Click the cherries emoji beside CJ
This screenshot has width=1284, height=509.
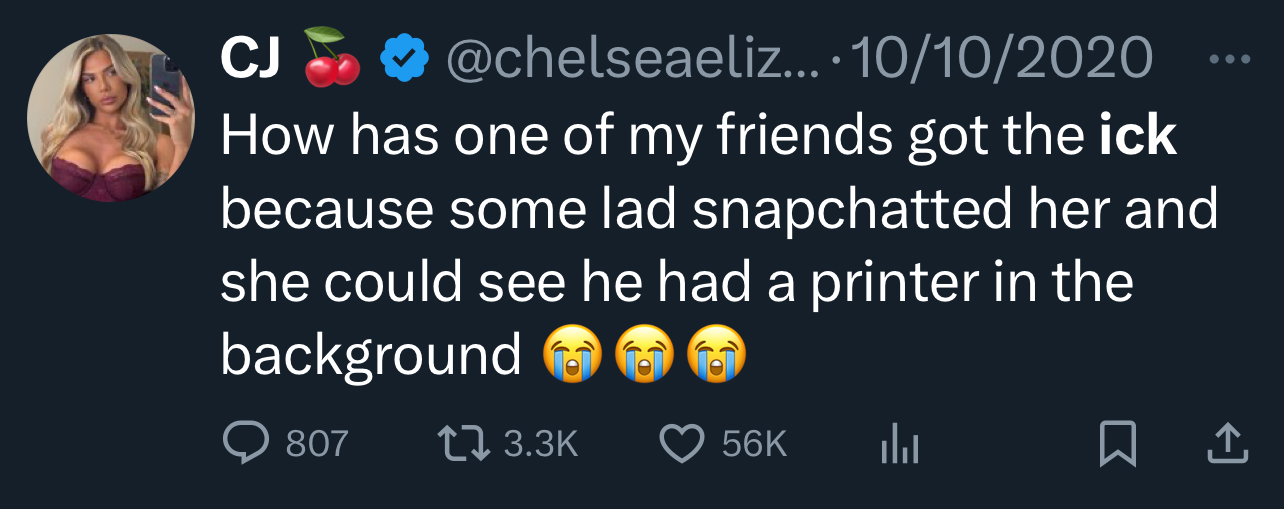click(x=331, y=58)
